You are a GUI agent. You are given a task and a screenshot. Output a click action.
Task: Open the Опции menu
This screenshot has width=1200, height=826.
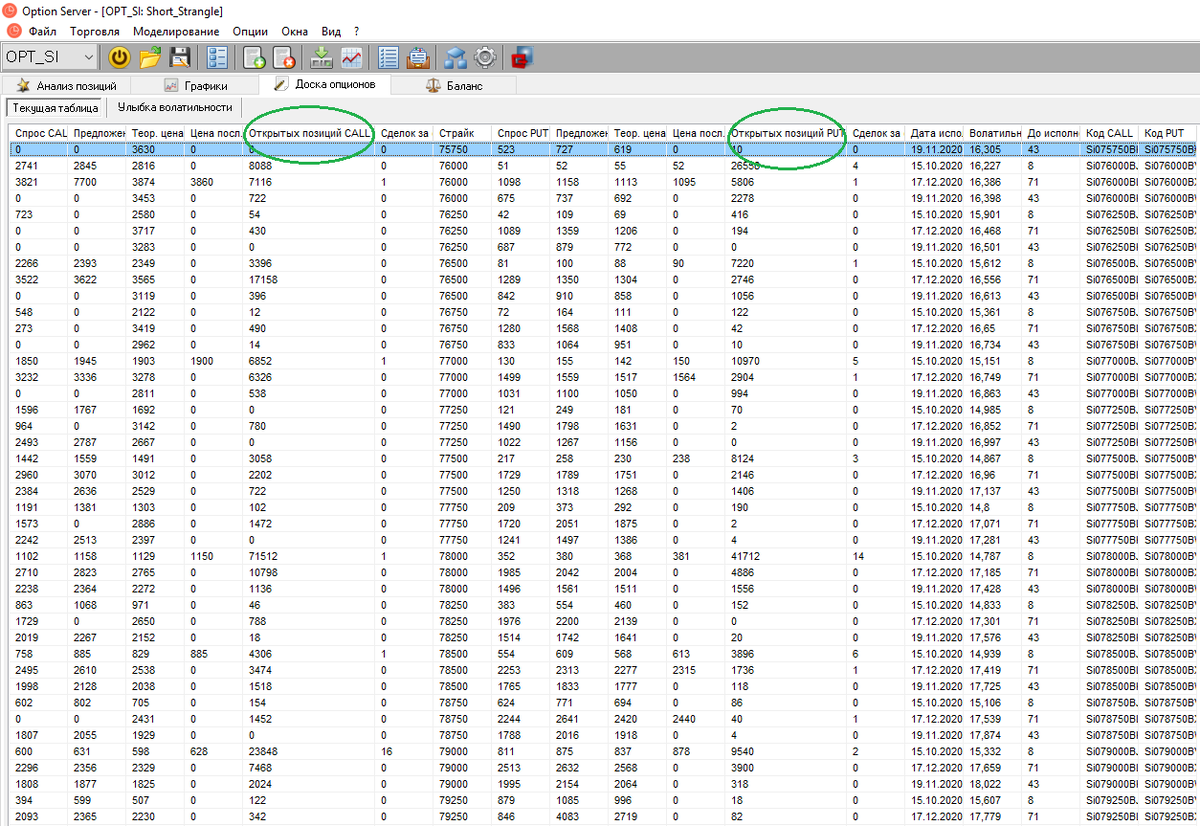pos(249,31)
